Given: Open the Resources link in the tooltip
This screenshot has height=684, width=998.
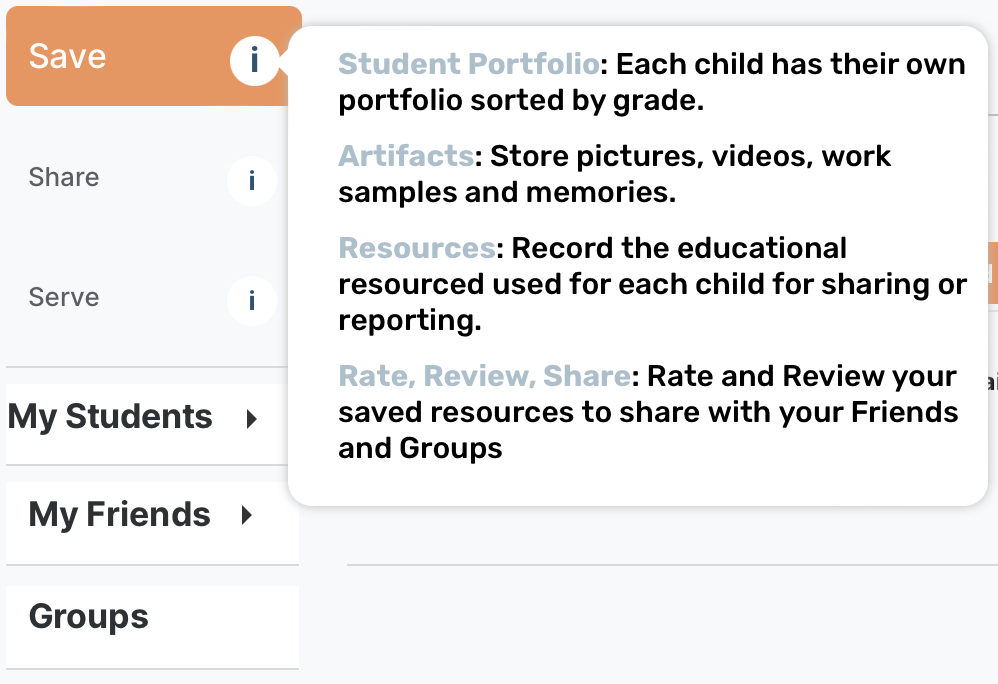Looking at the screenshot, I should [416, 248].
